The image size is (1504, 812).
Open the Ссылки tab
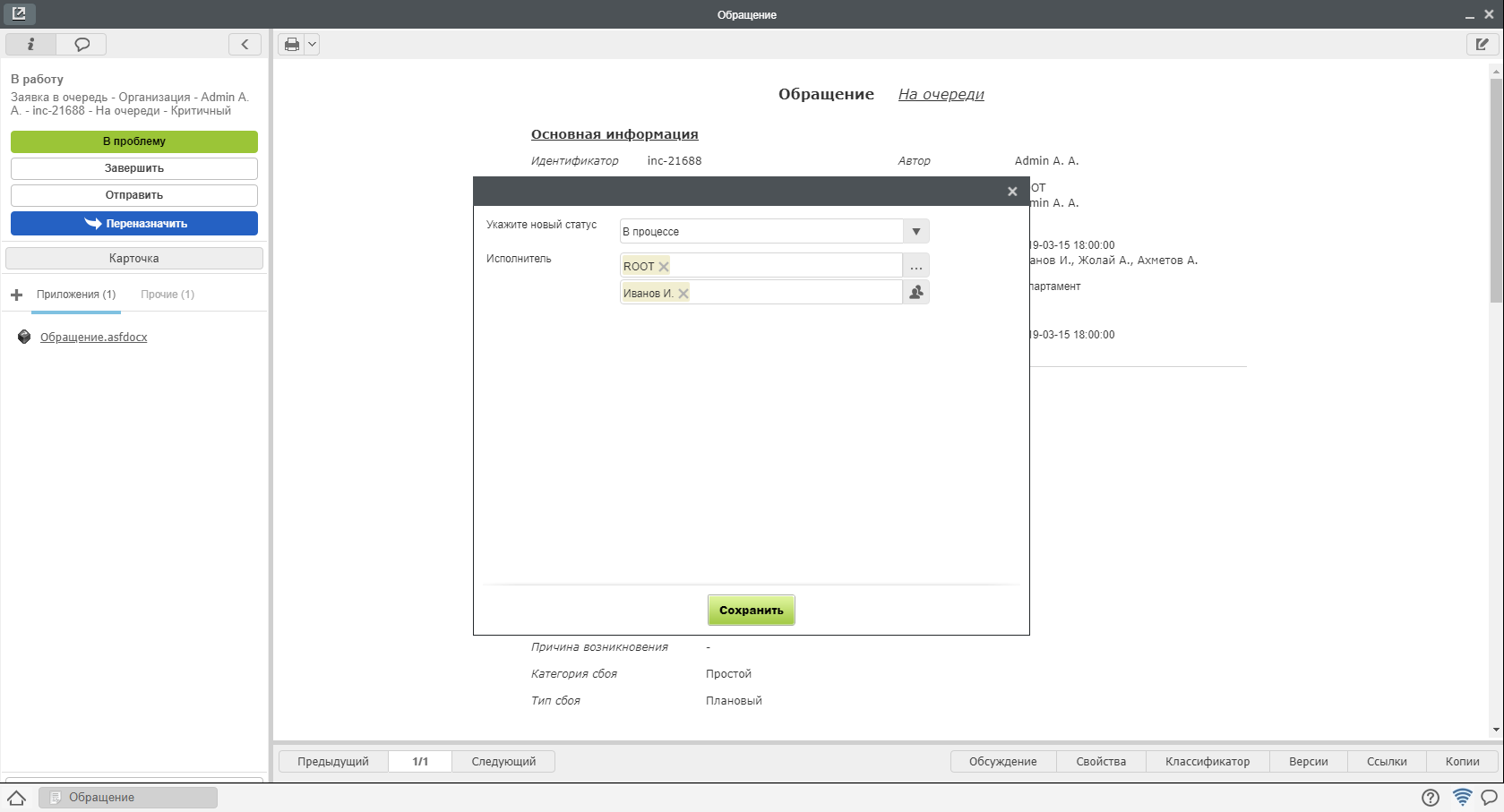1387,762
